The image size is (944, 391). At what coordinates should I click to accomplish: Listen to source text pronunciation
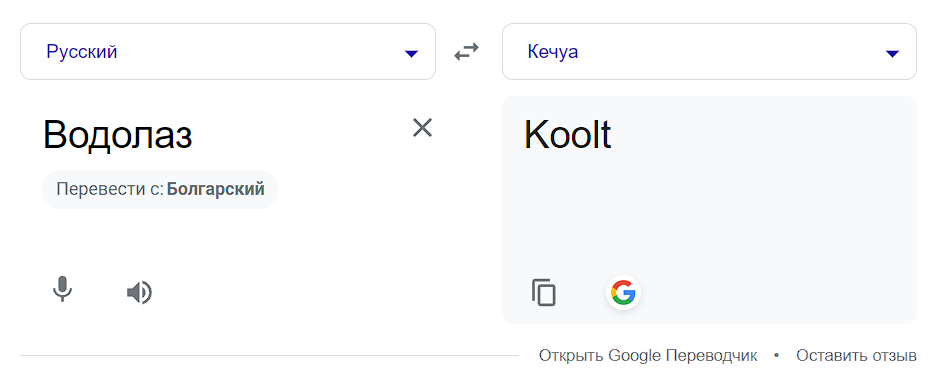(139, 293)
